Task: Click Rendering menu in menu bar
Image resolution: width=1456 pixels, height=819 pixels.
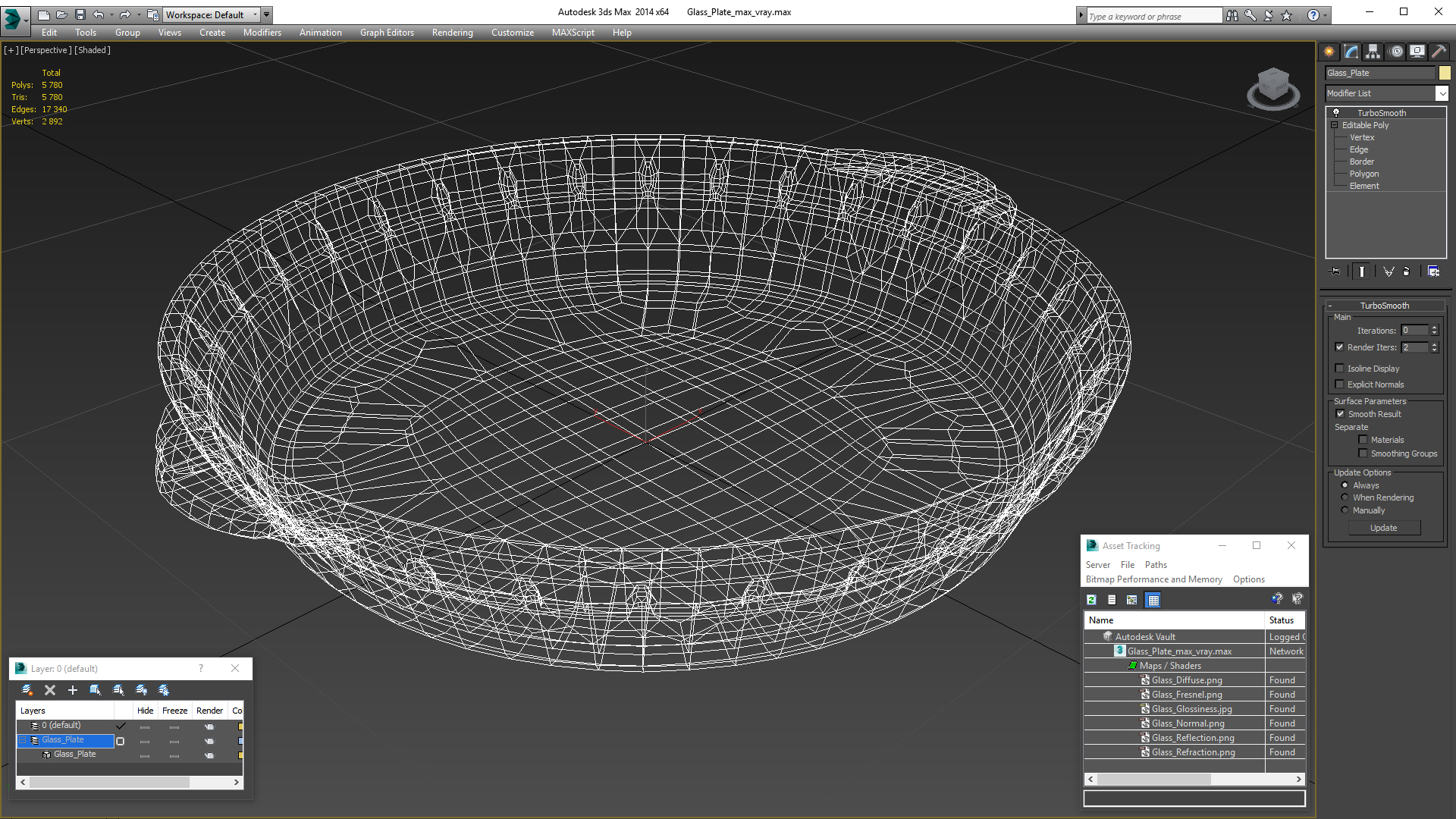Action: click(x=452, y=32)
